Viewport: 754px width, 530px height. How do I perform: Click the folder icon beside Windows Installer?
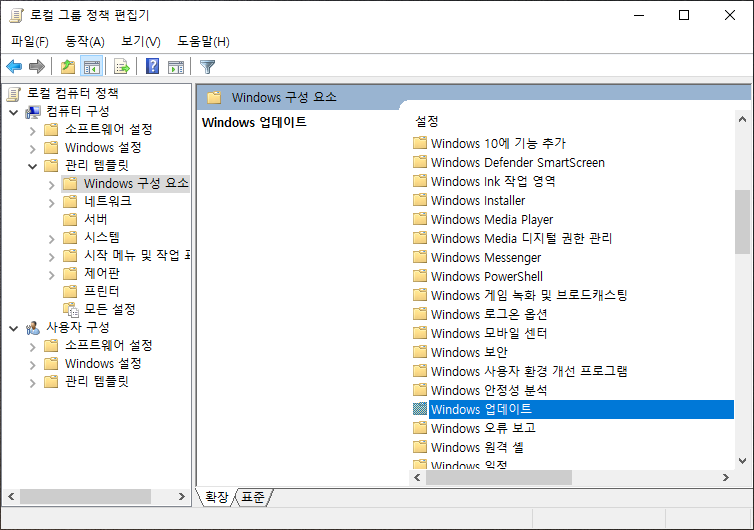(x=420, y=200)
